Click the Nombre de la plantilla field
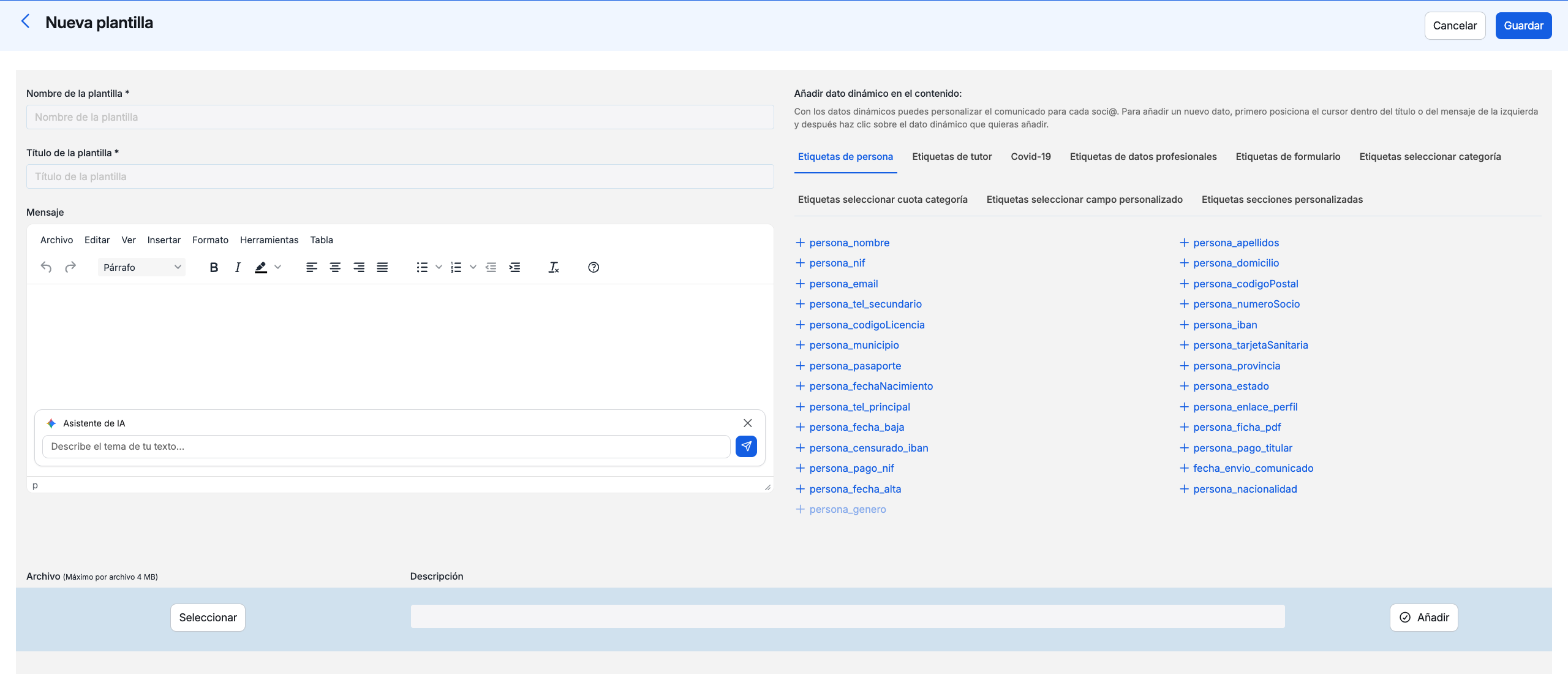The width and height of the screenshot is (1568, 674). click(400, 117)
